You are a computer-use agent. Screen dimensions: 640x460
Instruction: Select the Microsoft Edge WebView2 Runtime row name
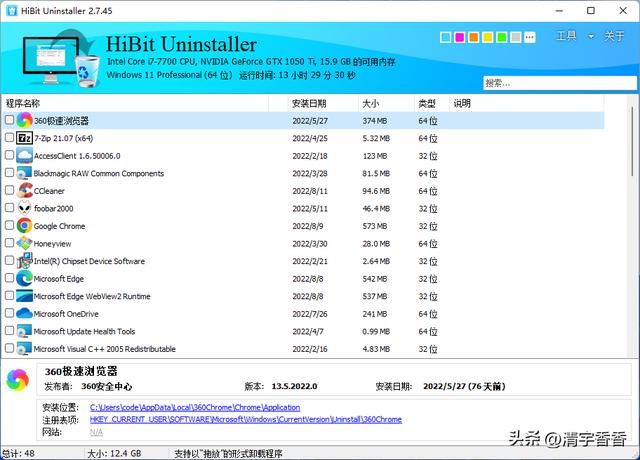click(x=92, y=296)
